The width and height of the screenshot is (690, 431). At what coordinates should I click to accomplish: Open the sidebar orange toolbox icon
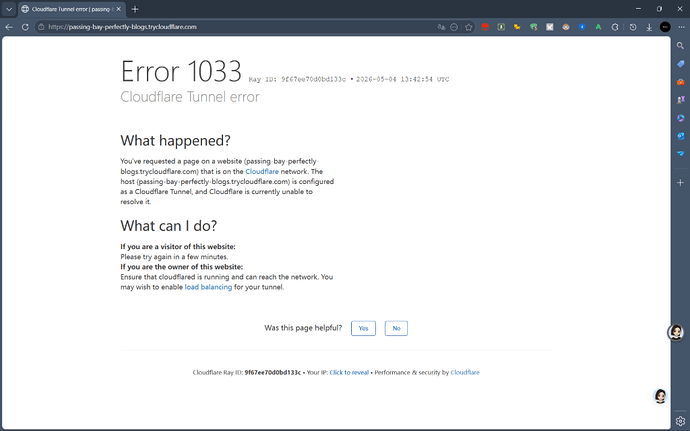(680, 82)
